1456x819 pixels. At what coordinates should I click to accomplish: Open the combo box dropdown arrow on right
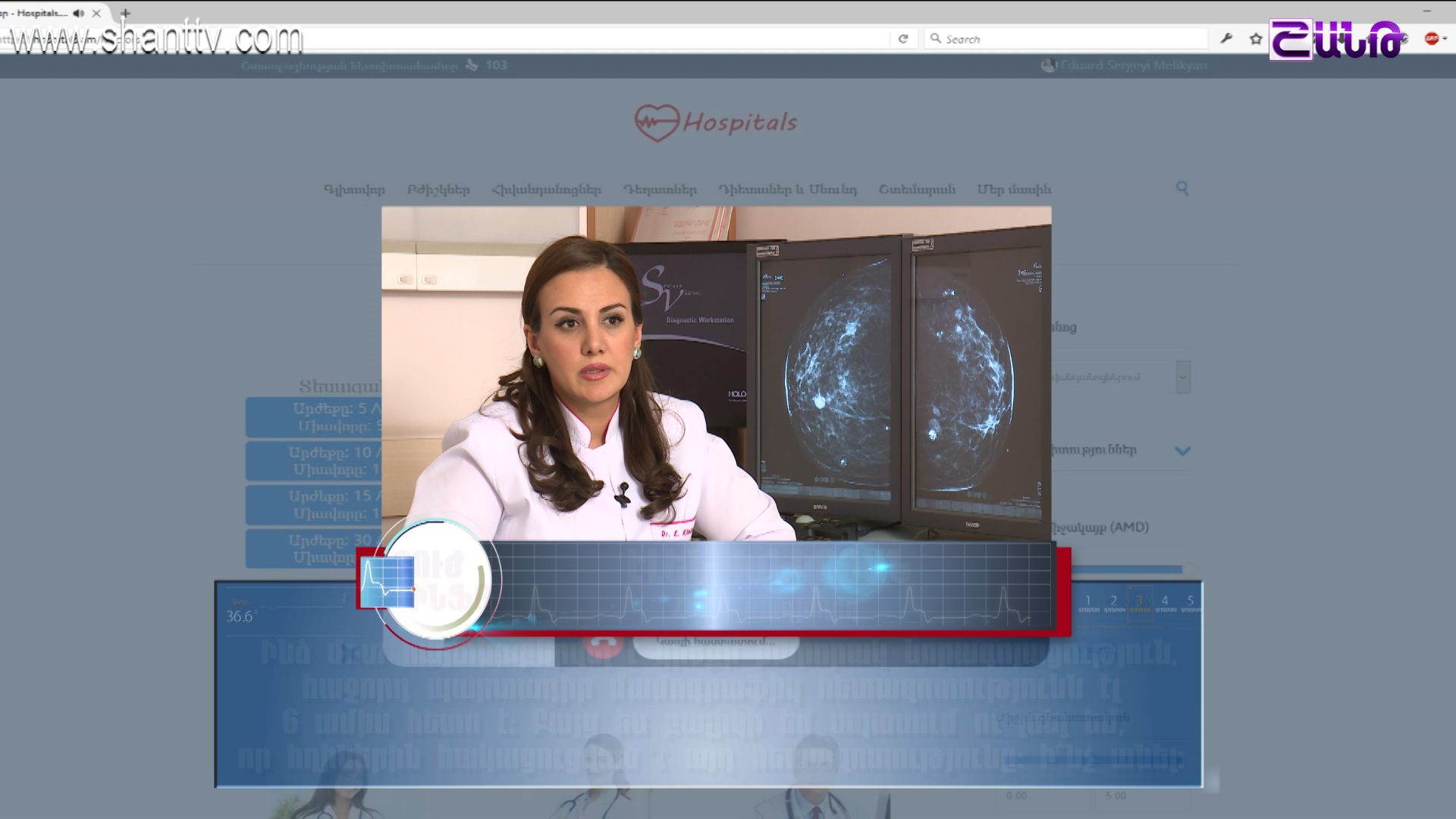point(1183,377)
